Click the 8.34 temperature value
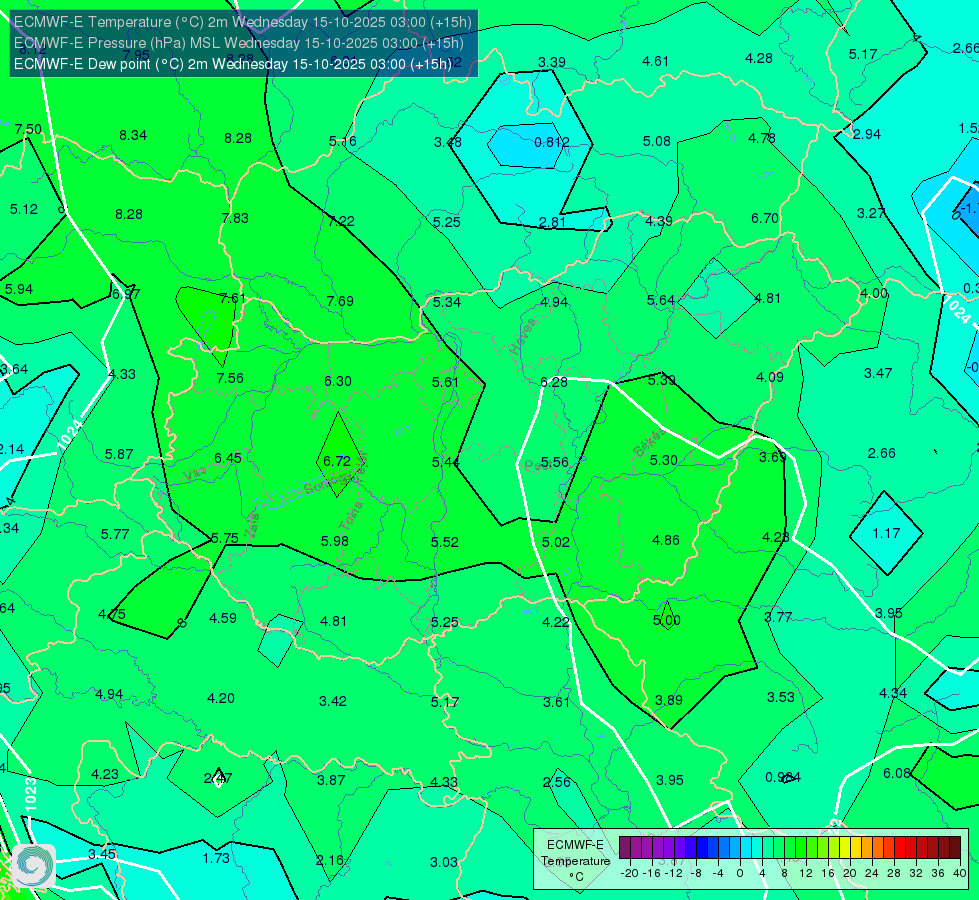 (x=133, y=136)
